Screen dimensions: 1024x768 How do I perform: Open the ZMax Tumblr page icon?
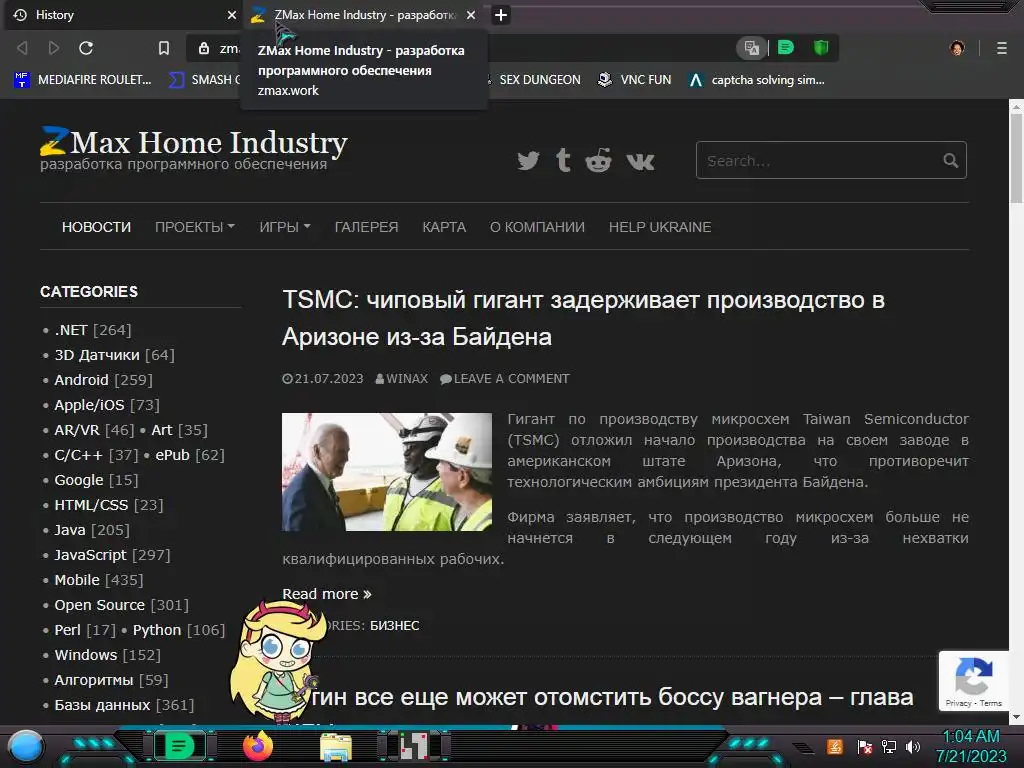(x=564, y=160)
